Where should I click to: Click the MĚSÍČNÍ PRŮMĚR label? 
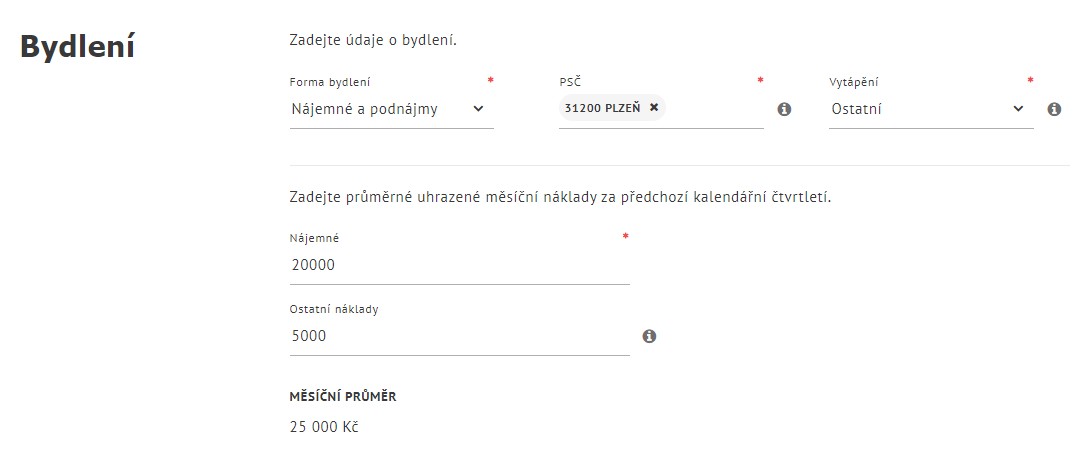343,397
